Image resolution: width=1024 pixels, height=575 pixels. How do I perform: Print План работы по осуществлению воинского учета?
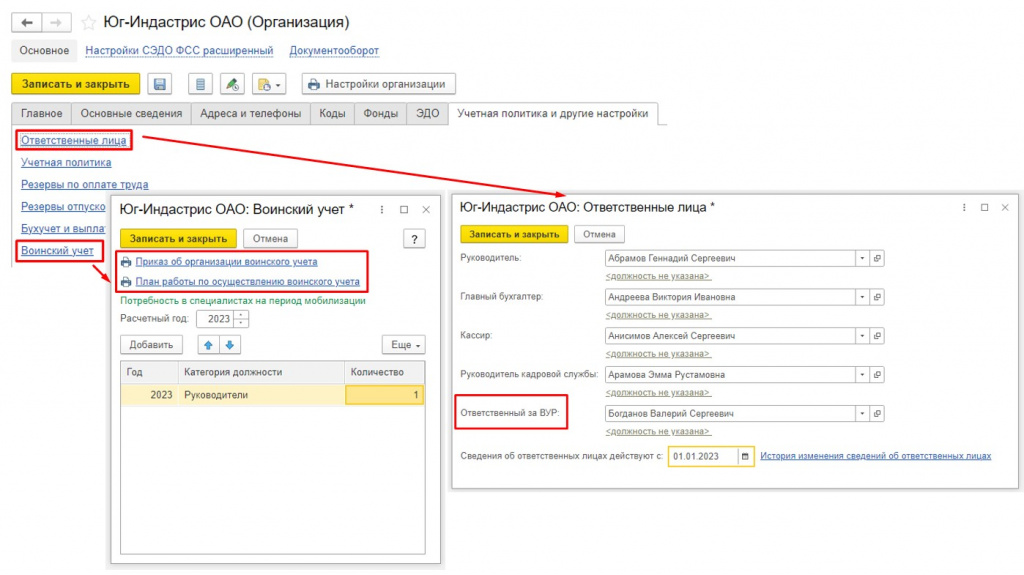248,282
